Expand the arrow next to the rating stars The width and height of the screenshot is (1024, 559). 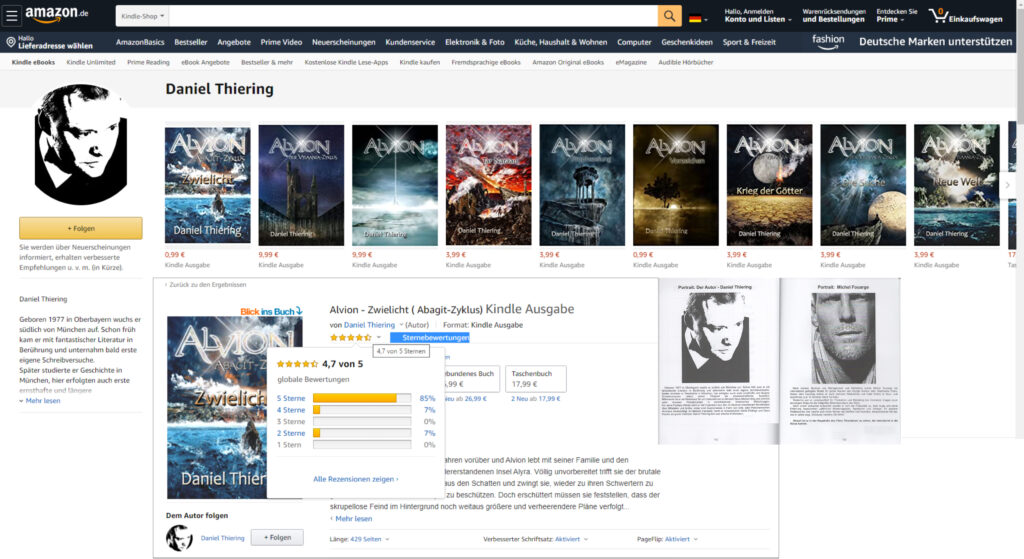tap(379, 338)
